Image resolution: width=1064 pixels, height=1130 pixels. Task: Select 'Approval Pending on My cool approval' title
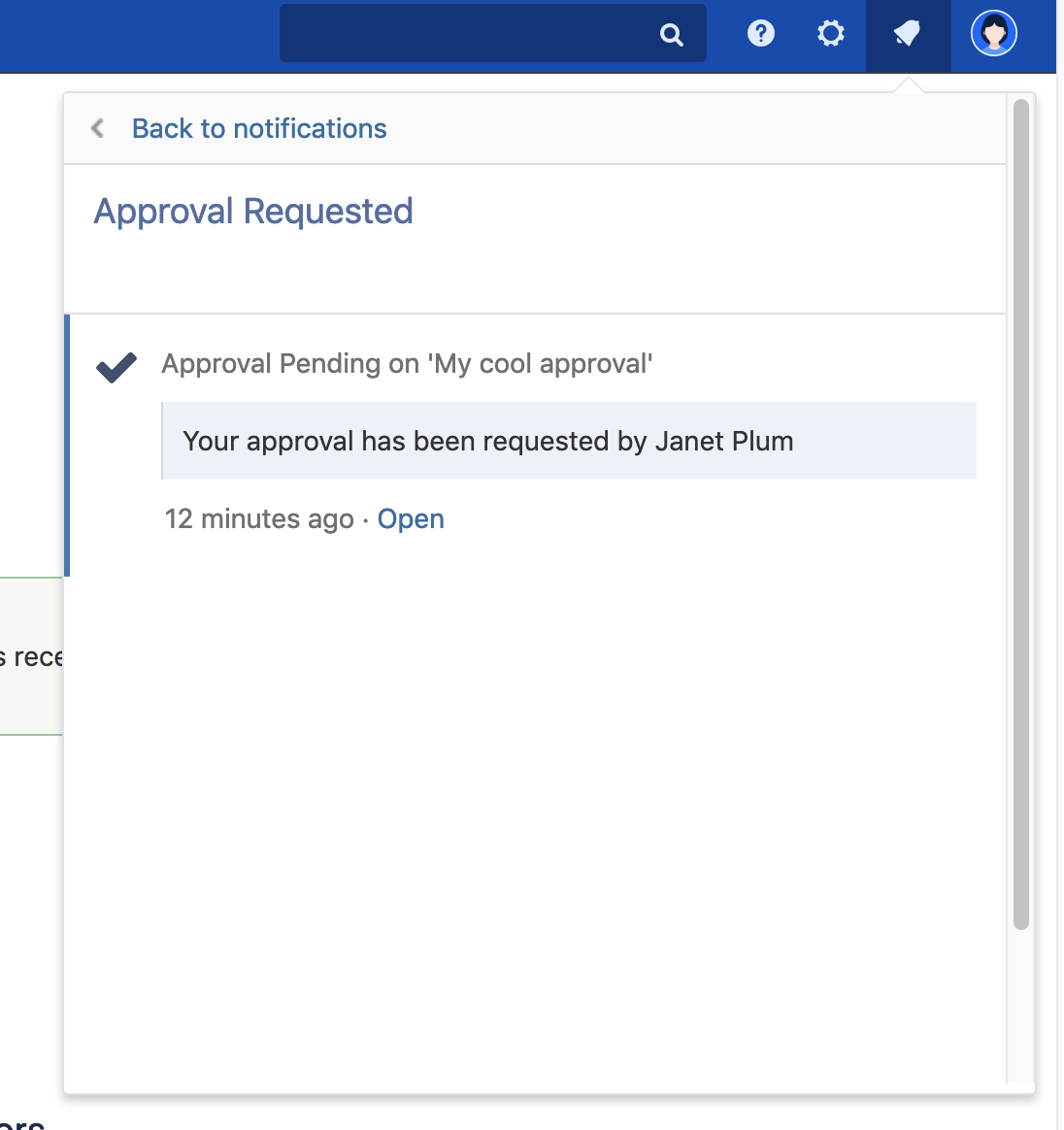point(407,364)
